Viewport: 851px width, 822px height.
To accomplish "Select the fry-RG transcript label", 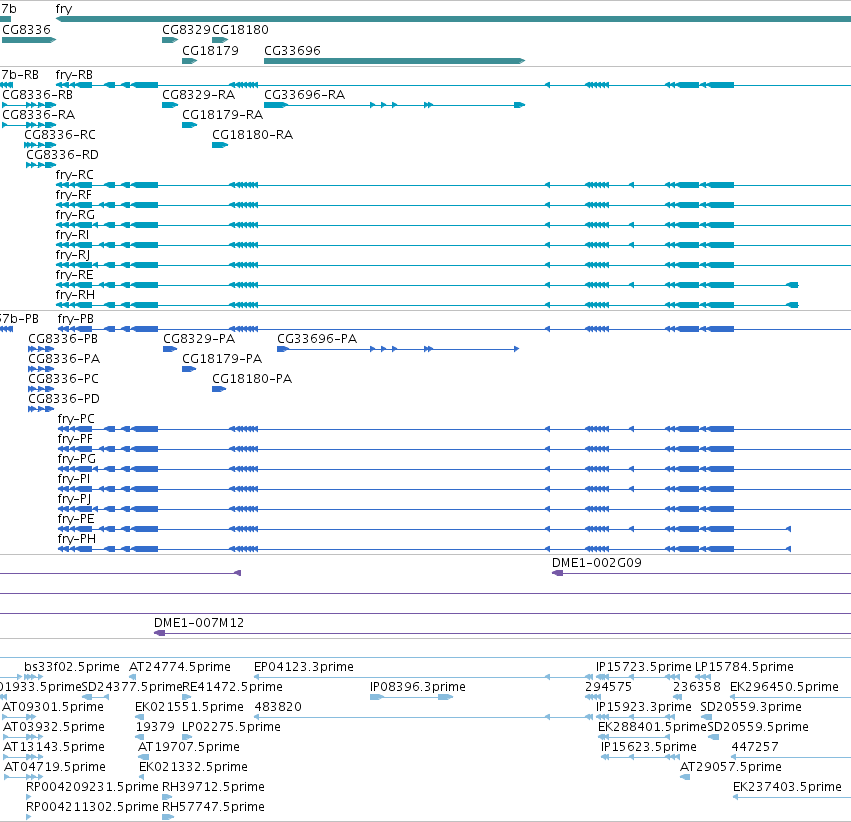I will [x=75, y=215].
